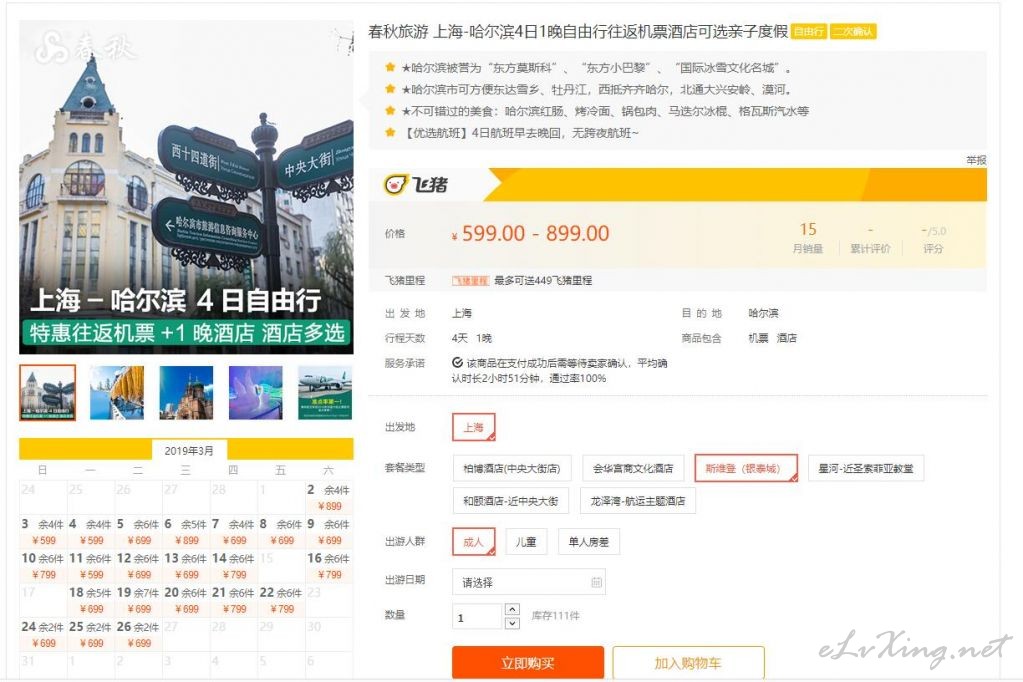This screenshot has height=682, width=1023.
Task: Pick calendar date 7 priced ¥699
Action: tap(234, 532)
